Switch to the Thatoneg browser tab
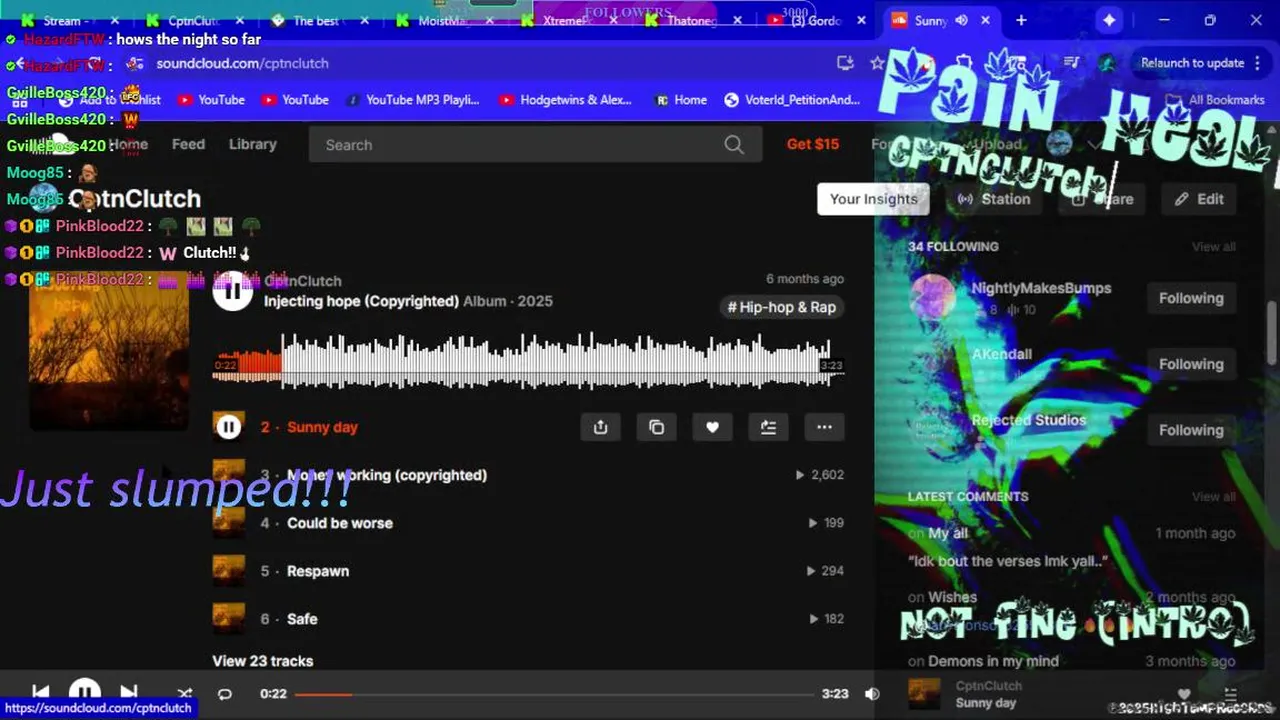Screen dimensions: 1280x720 pos(693,20)
